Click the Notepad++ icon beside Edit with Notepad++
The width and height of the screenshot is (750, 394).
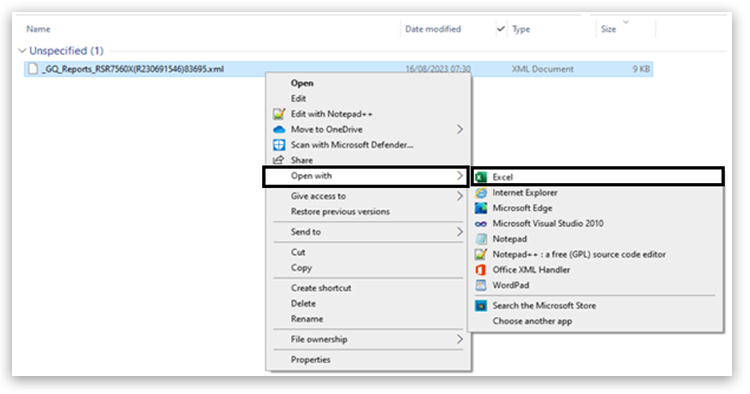(279, 114)
